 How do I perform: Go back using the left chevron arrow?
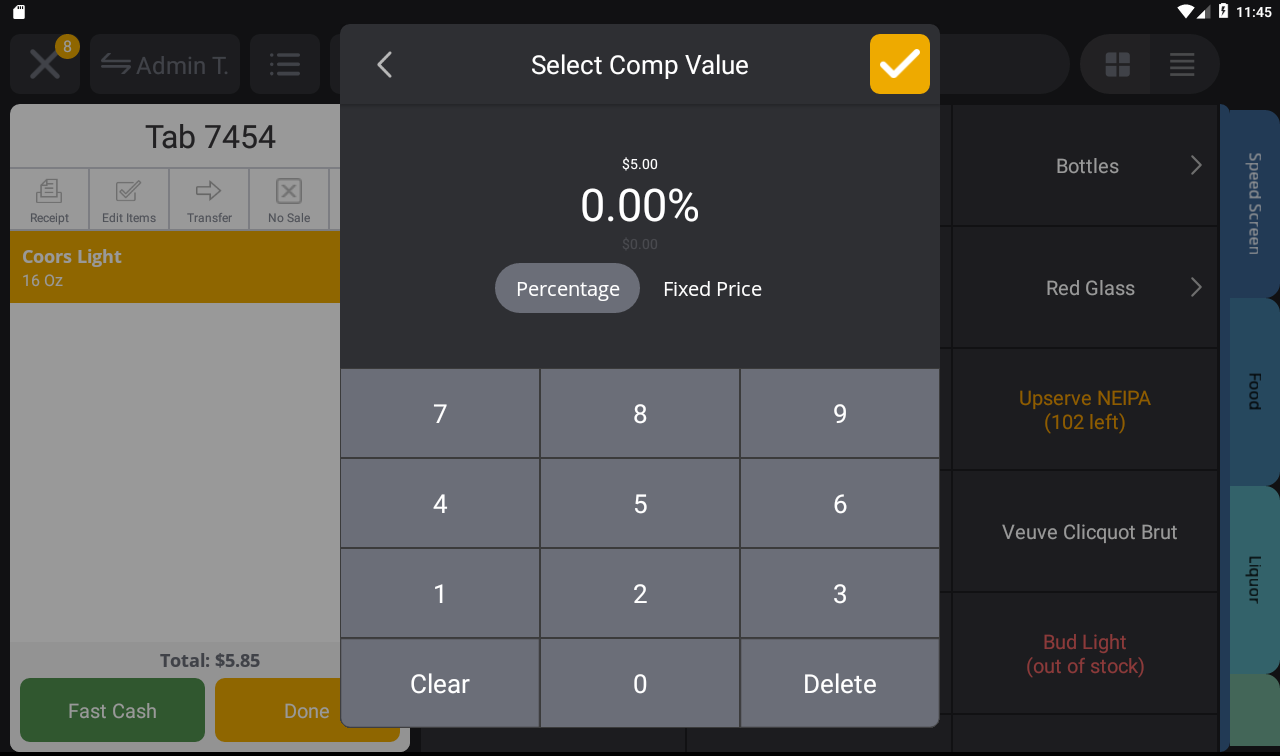[x=385, y=65]
